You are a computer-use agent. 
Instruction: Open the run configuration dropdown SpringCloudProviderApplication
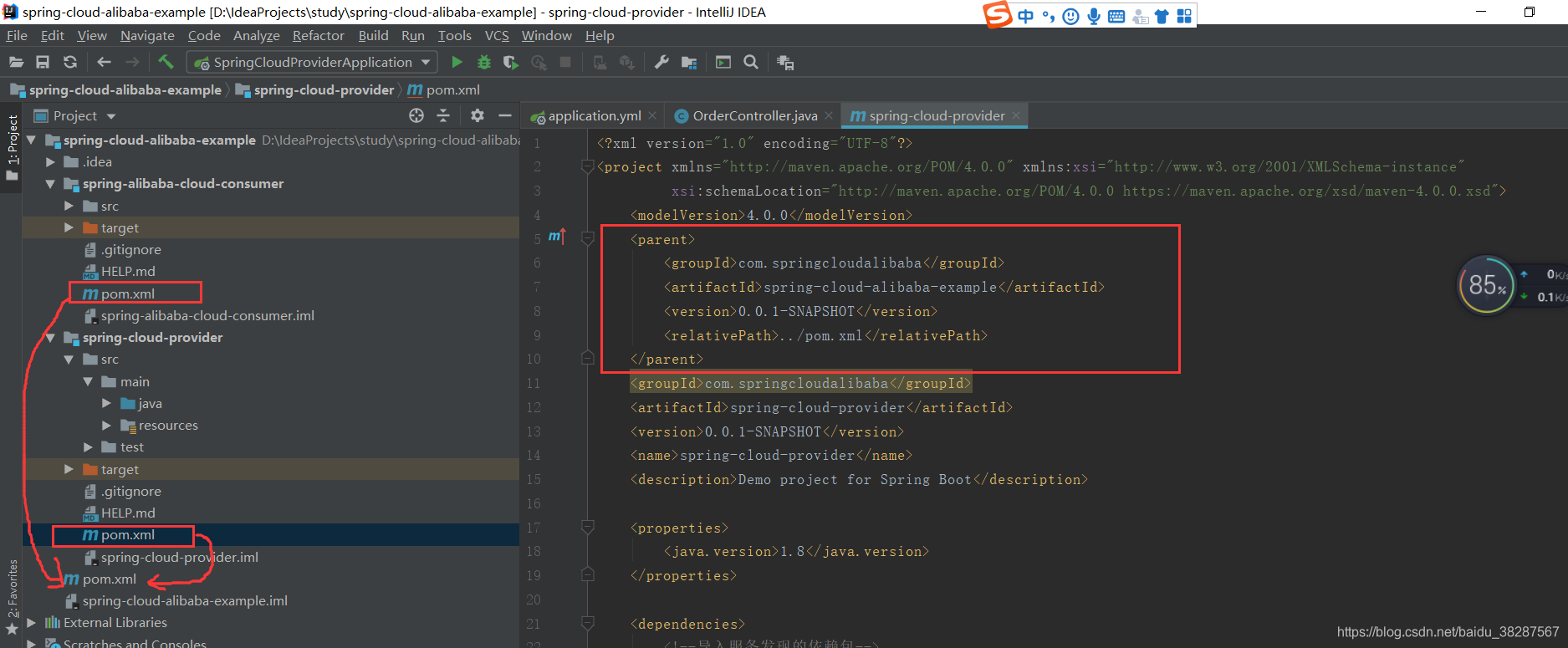311,62
